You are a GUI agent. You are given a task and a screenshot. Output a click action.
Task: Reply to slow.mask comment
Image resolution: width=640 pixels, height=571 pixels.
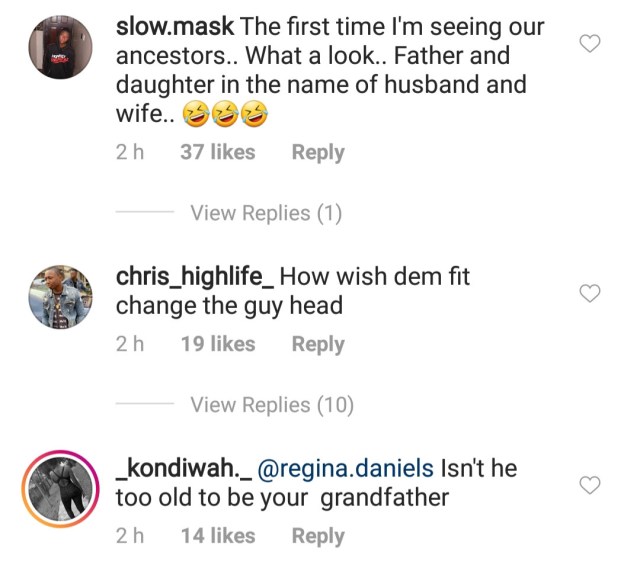tap(318, 153)
